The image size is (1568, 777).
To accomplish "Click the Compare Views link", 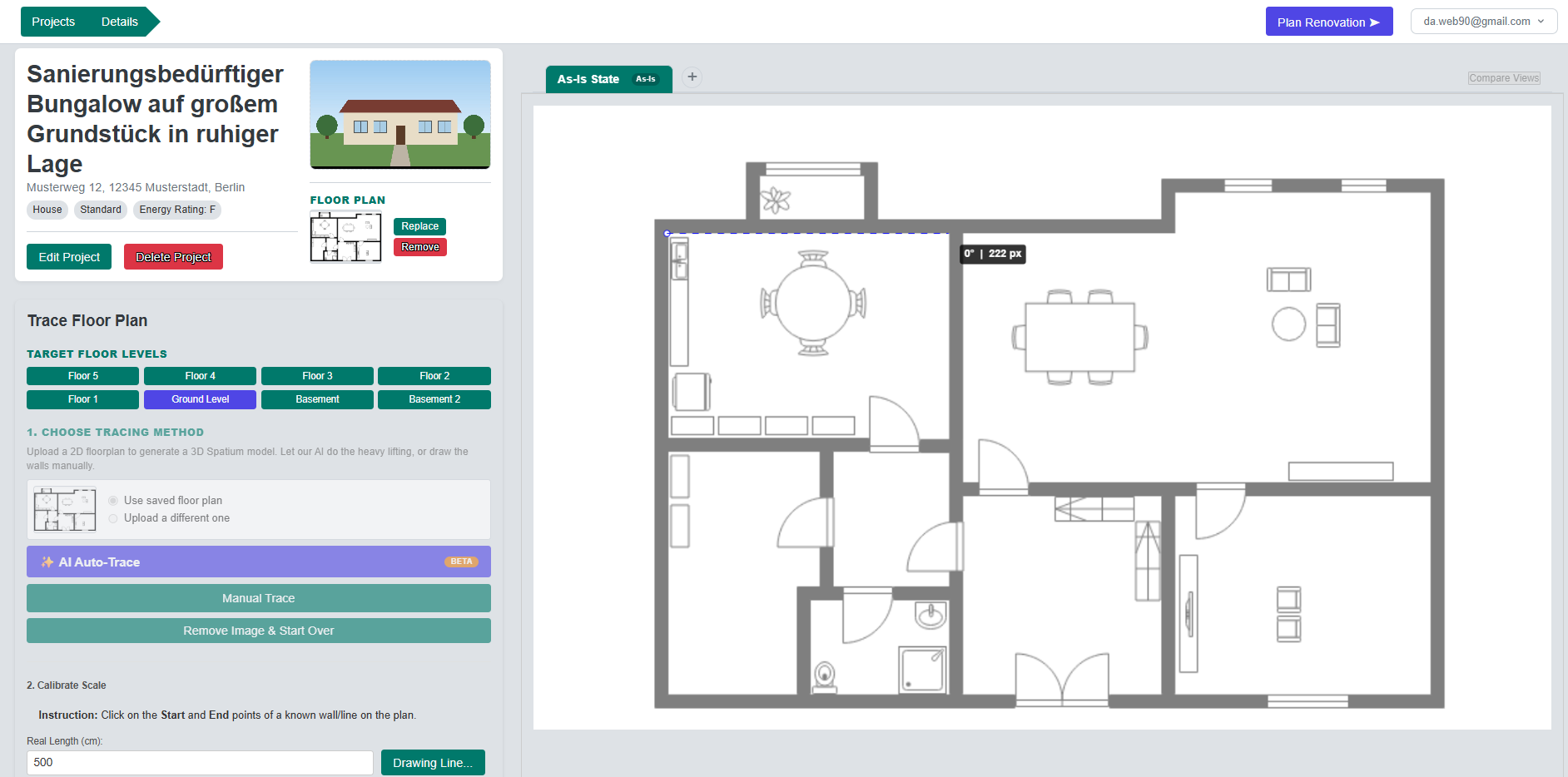I will click(1504, 78).
